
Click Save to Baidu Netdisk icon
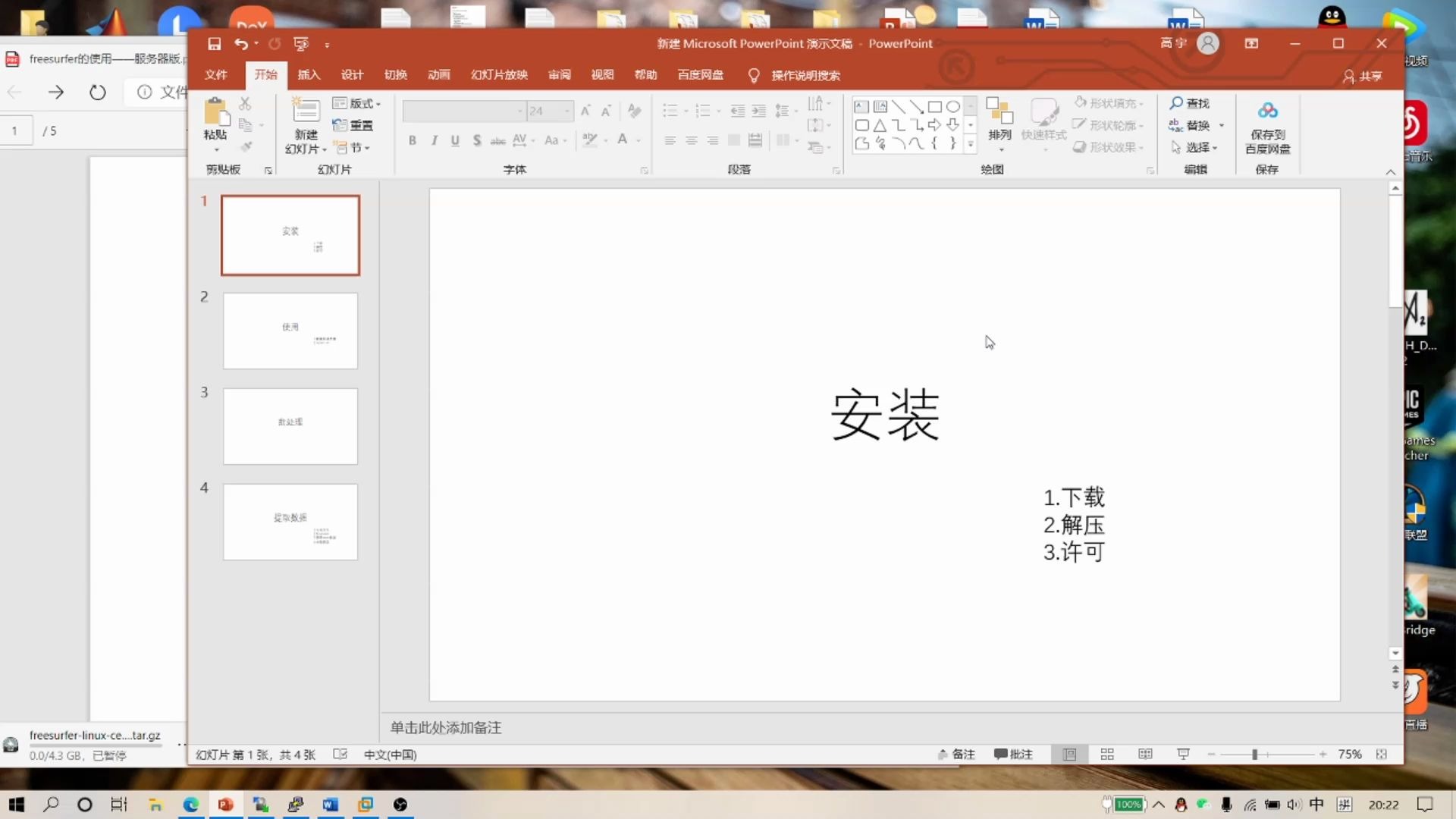[1267, 111]
